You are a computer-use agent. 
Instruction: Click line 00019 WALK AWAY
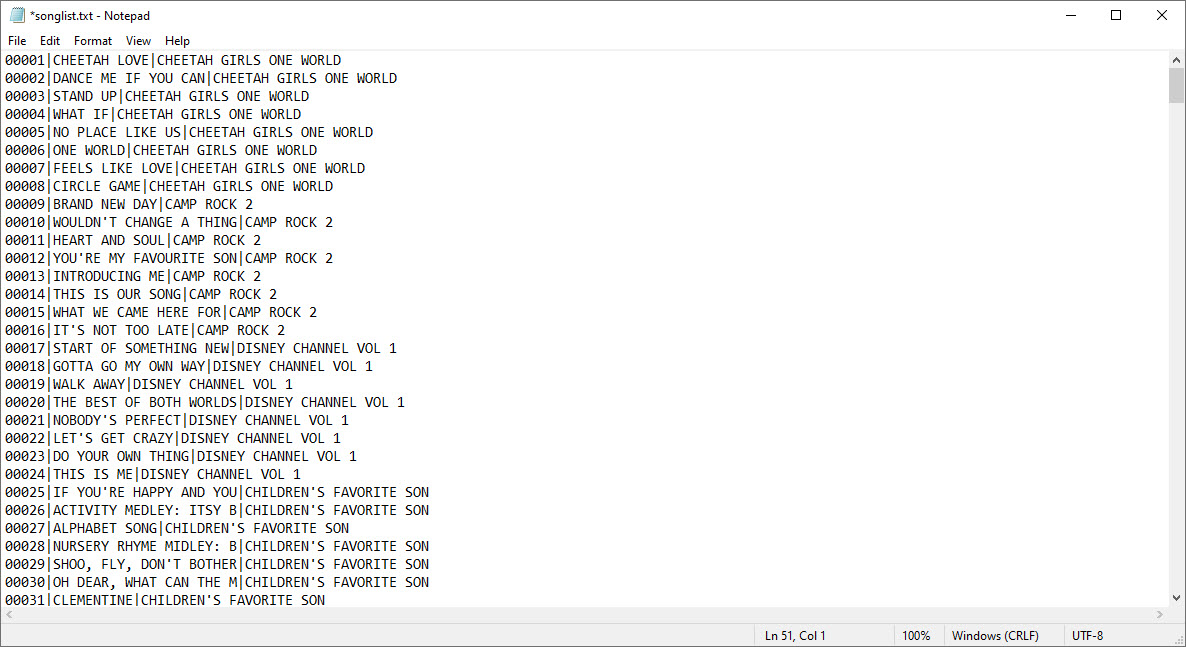[149, 384]
